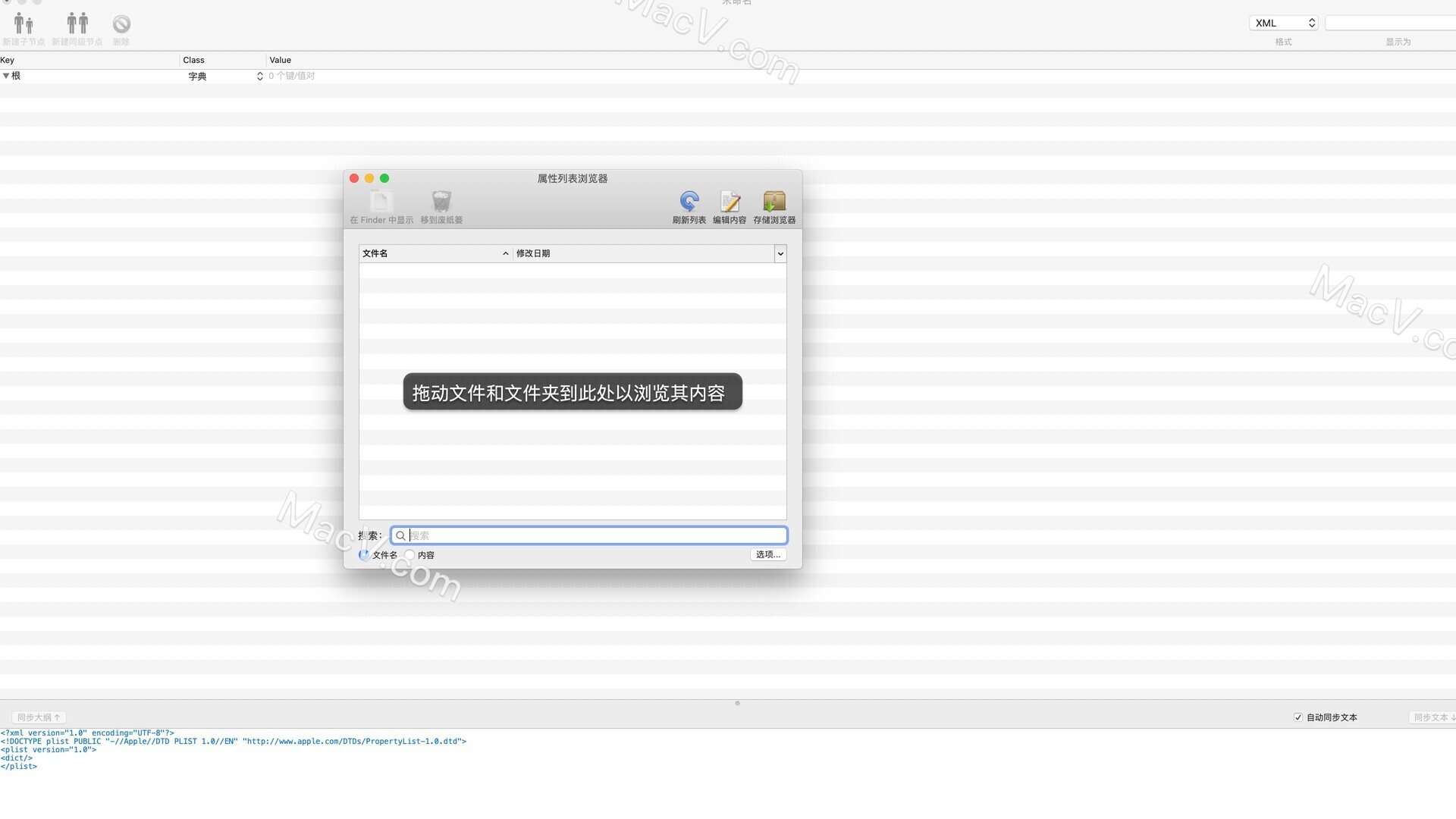Click the 0 个键/值对 value cell
1456x819 pixels.
(292, 76)
